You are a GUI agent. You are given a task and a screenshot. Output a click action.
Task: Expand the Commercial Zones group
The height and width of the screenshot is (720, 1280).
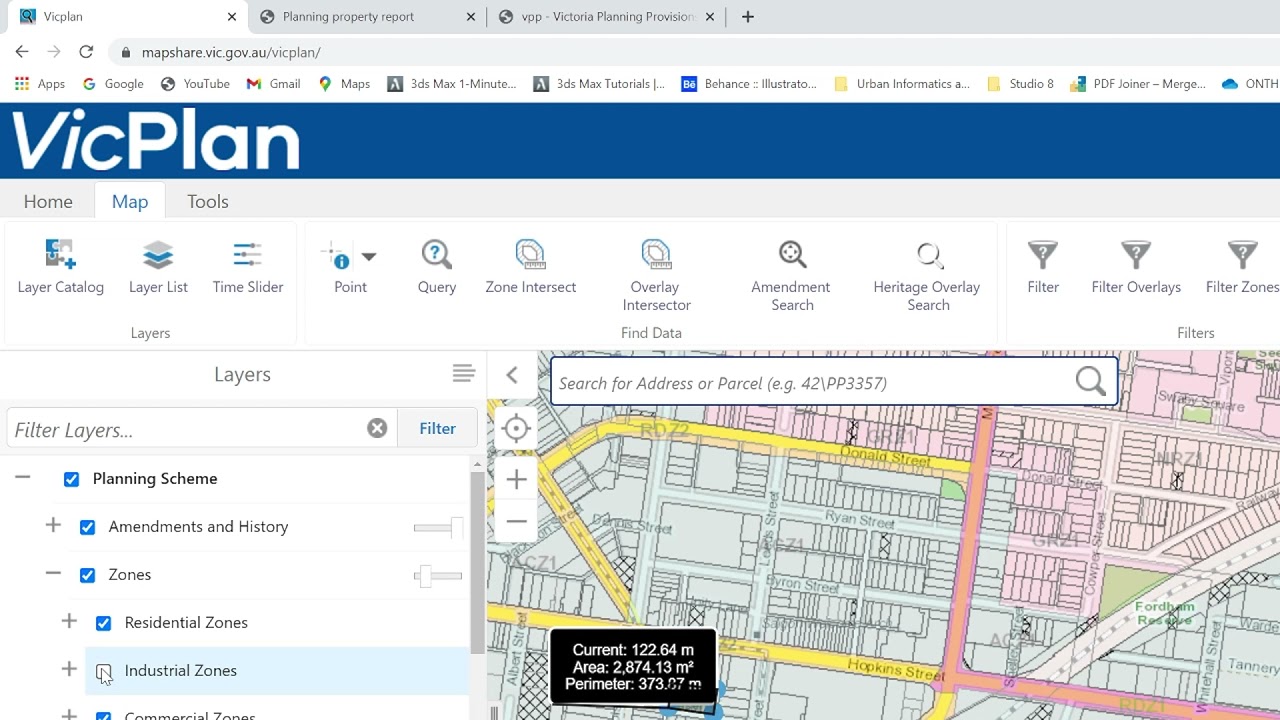tap(69, 714)
